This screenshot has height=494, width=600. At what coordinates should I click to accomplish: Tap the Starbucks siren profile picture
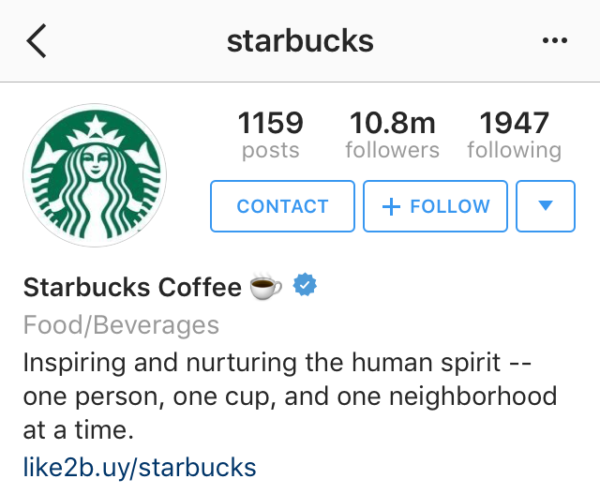coord(95,175)
